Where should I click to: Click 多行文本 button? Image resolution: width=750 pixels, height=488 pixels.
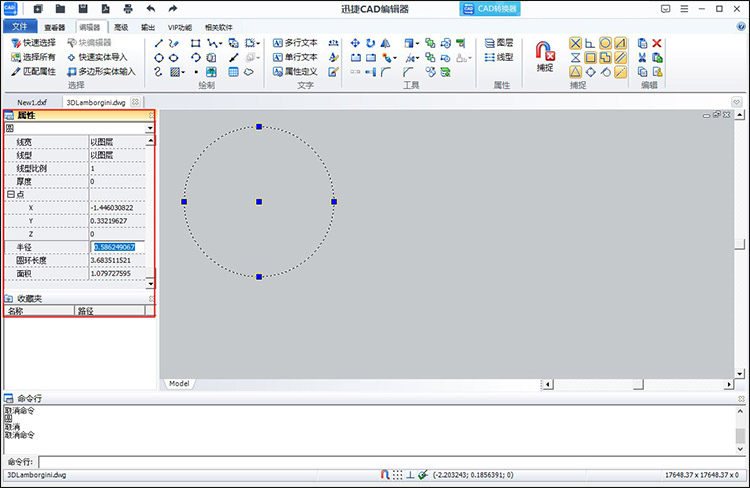tap(295, 43)
